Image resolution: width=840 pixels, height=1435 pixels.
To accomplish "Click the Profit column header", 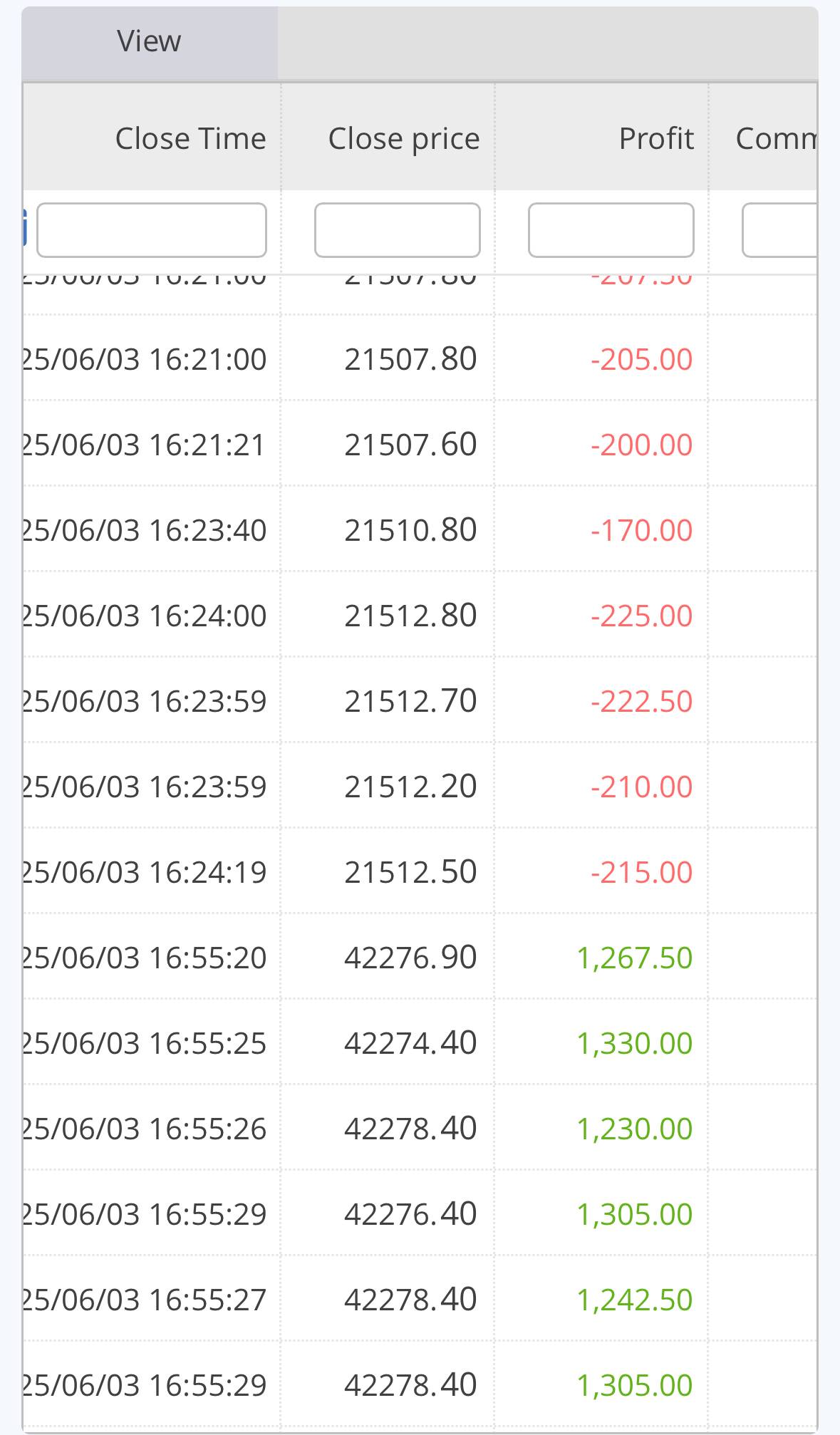I will (x=655, y=139).
